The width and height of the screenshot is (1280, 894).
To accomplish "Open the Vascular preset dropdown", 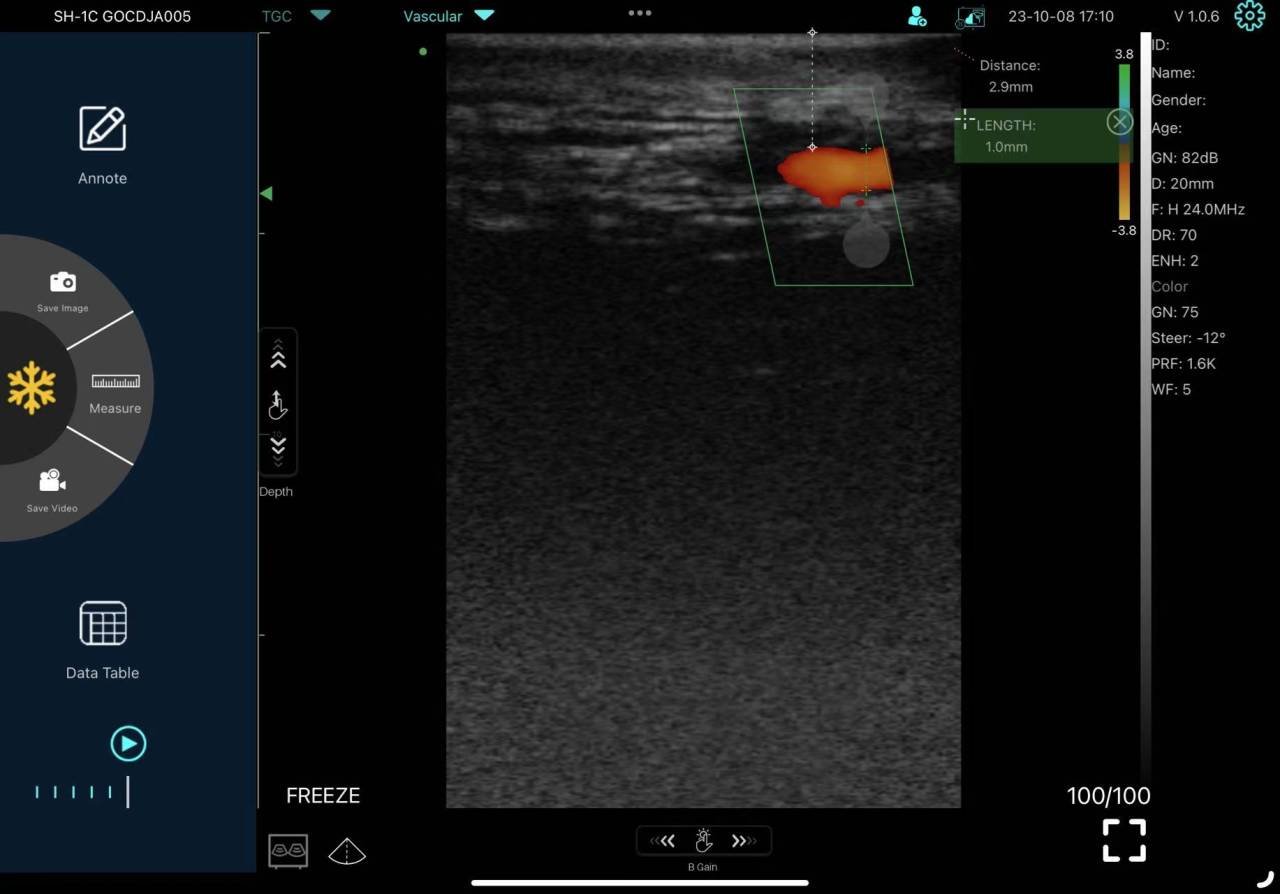I will coord(484,16).
